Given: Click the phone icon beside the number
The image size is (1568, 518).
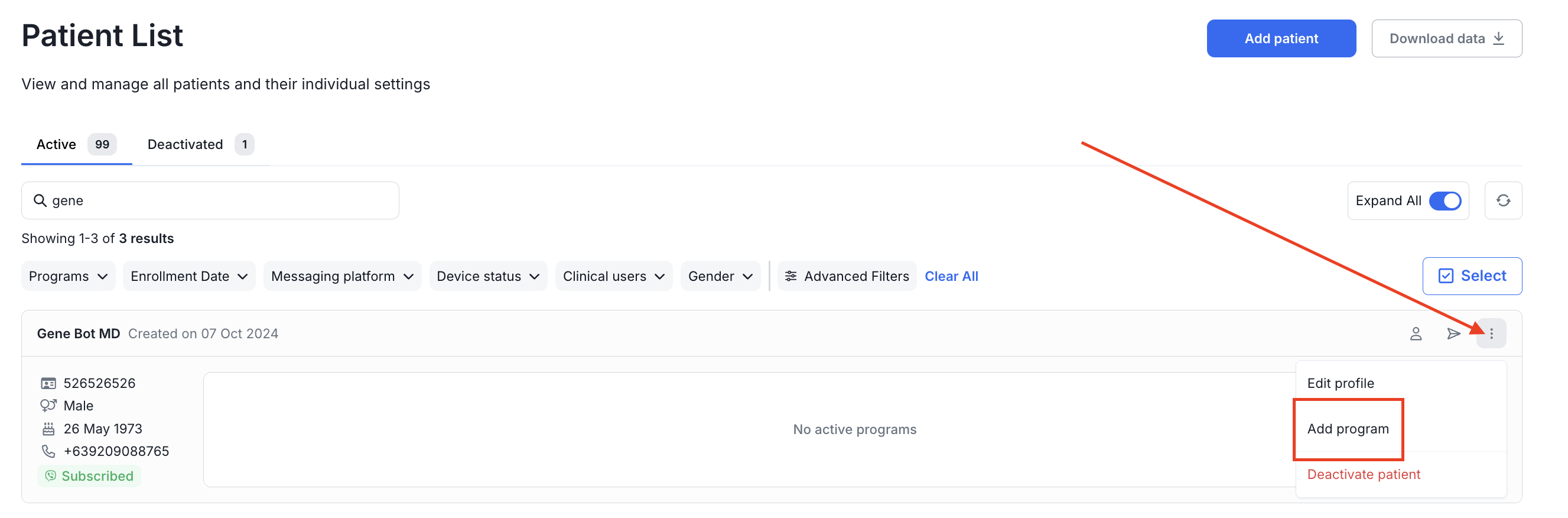Looking at the screenshot, I should pos(48,451).
